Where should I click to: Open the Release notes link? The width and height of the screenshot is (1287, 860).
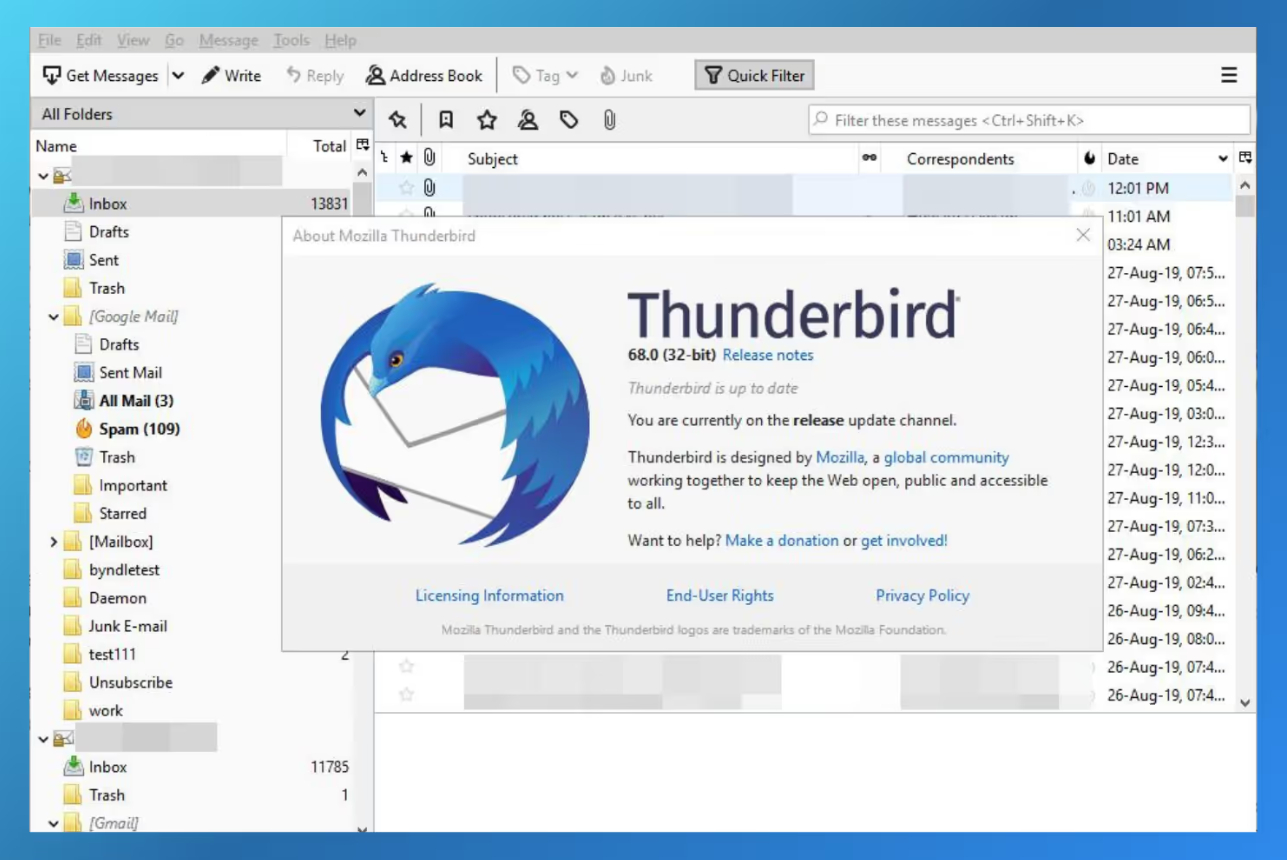(768, 355)
